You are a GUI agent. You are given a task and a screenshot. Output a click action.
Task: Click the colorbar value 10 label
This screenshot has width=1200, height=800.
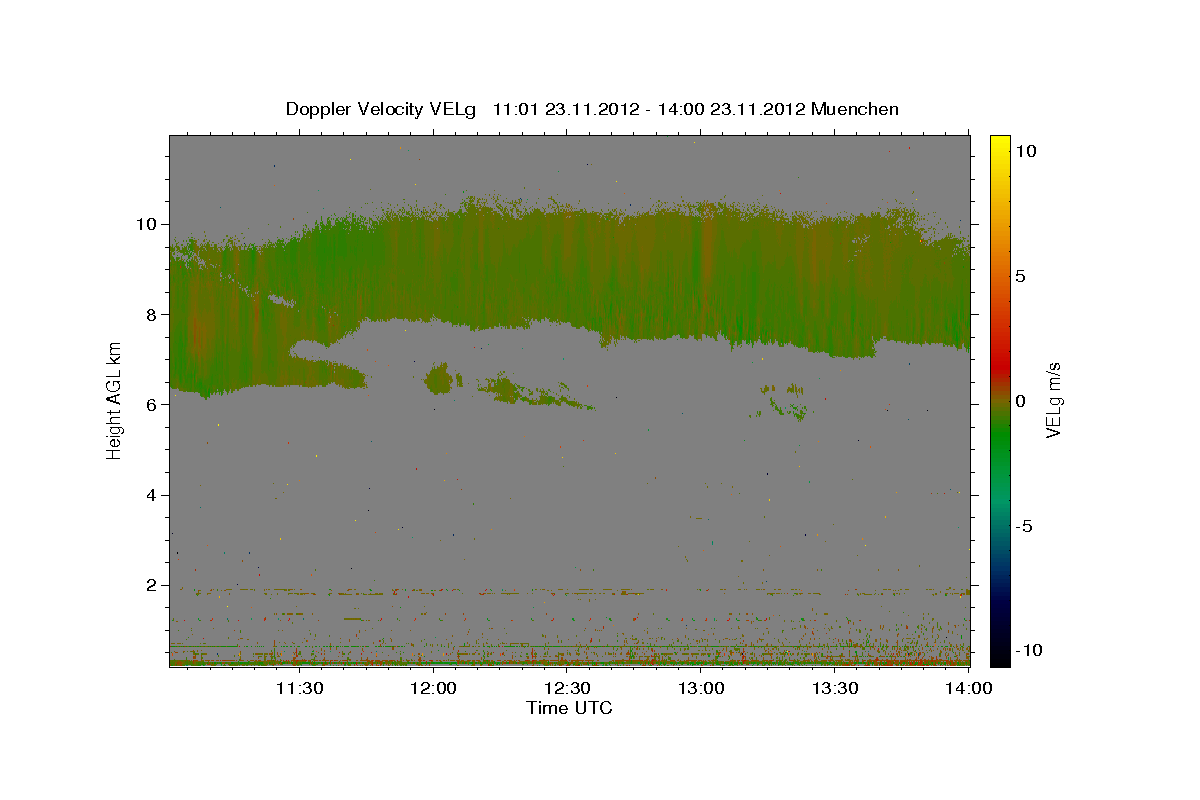(x=1025, y=151)
